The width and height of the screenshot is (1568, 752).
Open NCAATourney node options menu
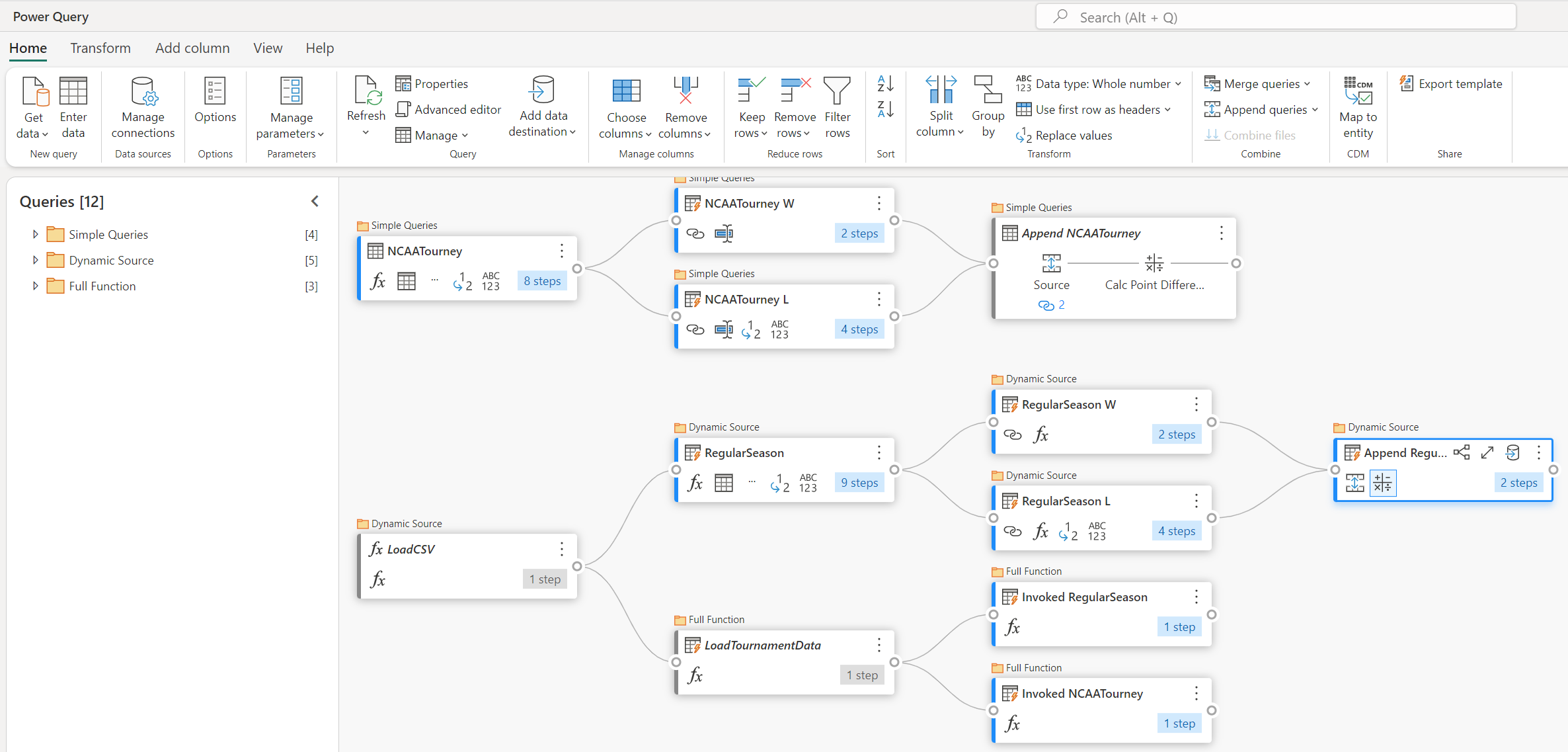[561, 251]
